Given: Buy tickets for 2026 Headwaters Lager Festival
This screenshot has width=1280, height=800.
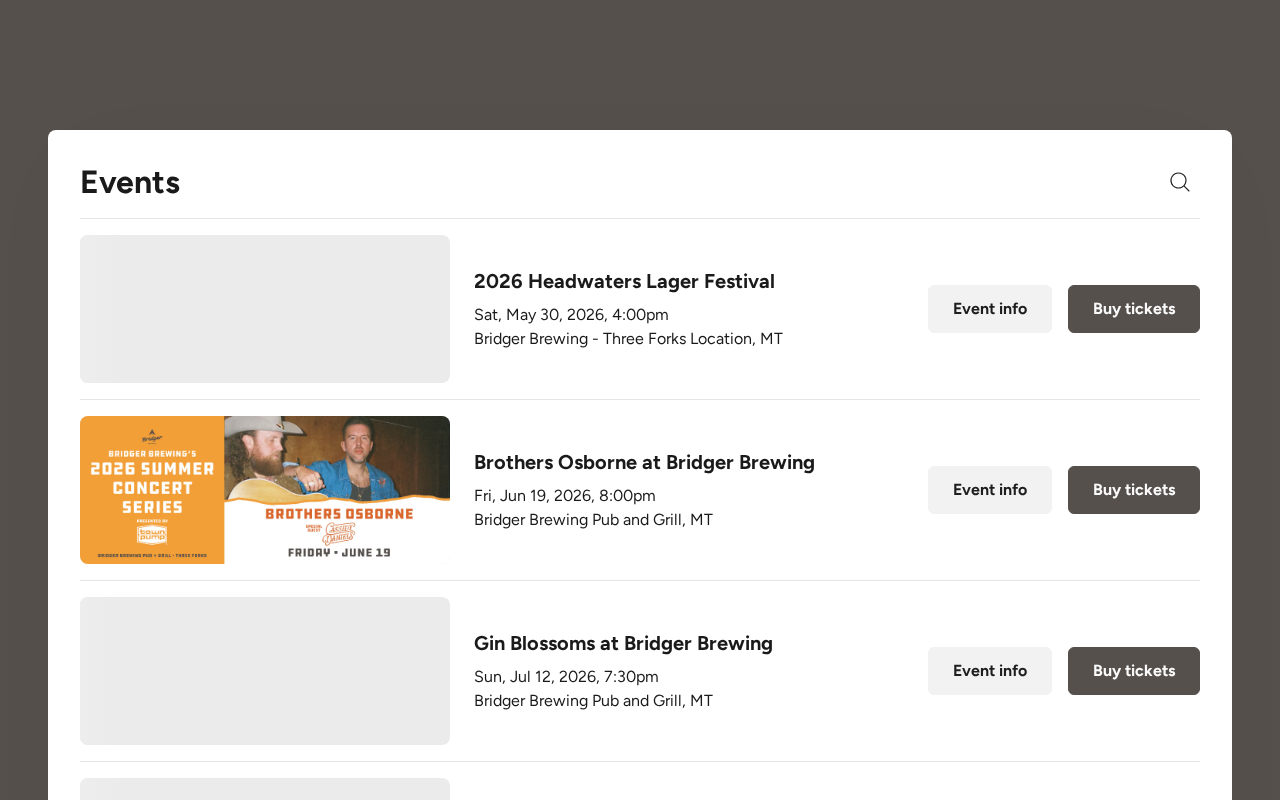Looking at the screenshot, I should coord(1134,309).
